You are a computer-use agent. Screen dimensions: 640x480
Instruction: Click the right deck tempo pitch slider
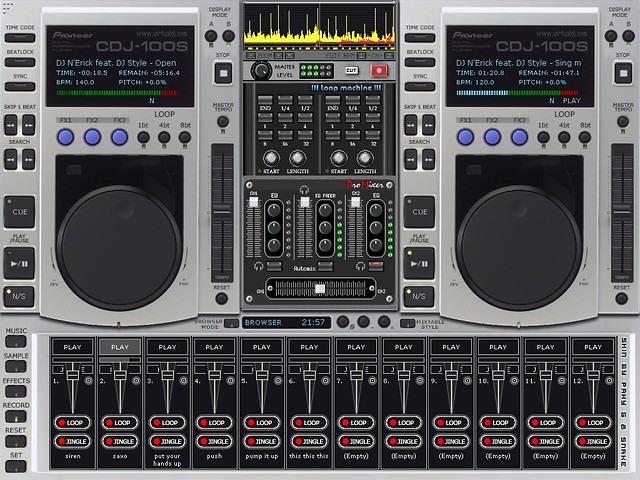click(x=622, y=212)
